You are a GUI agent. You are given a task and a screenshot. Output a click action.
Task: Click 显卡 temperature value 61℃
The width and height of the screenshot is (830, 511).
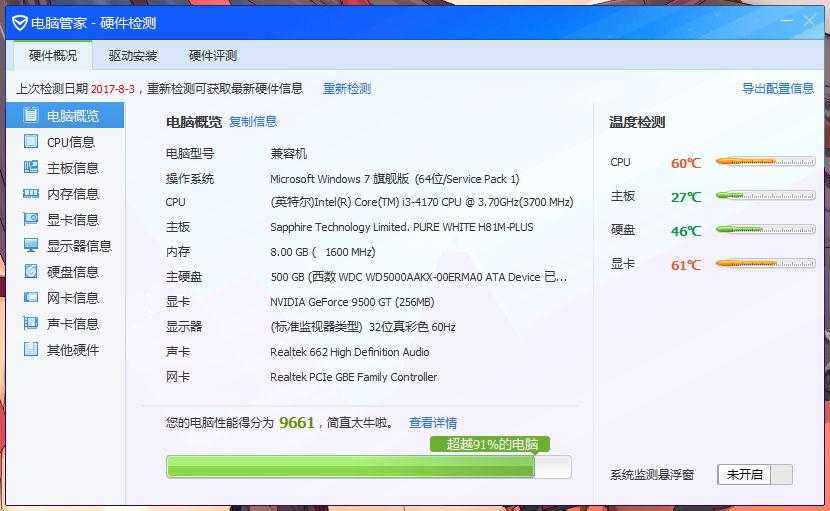click(686, 265)
